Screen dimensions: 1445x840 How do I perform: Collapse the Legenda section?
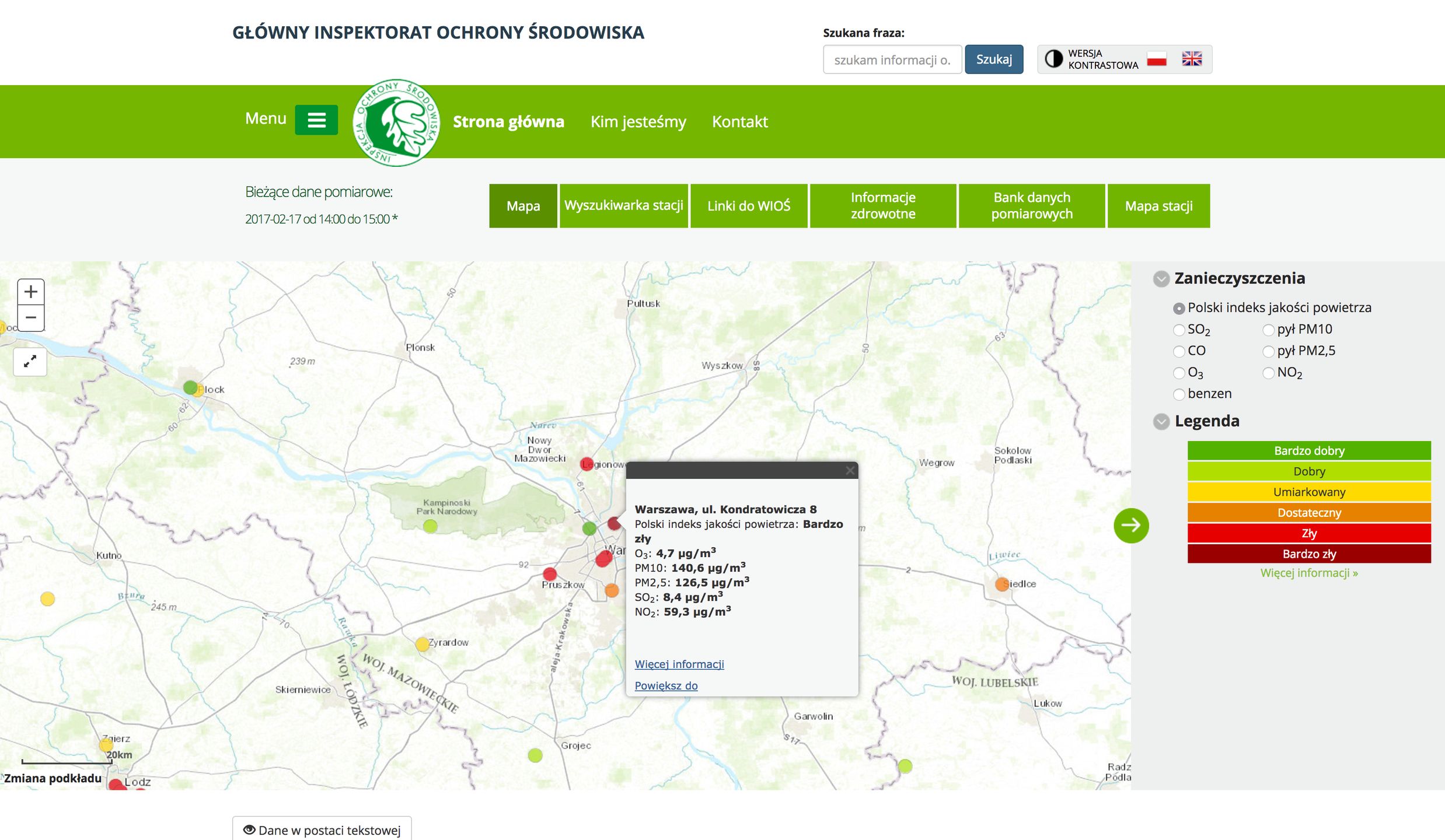(x=1161, y=422)
